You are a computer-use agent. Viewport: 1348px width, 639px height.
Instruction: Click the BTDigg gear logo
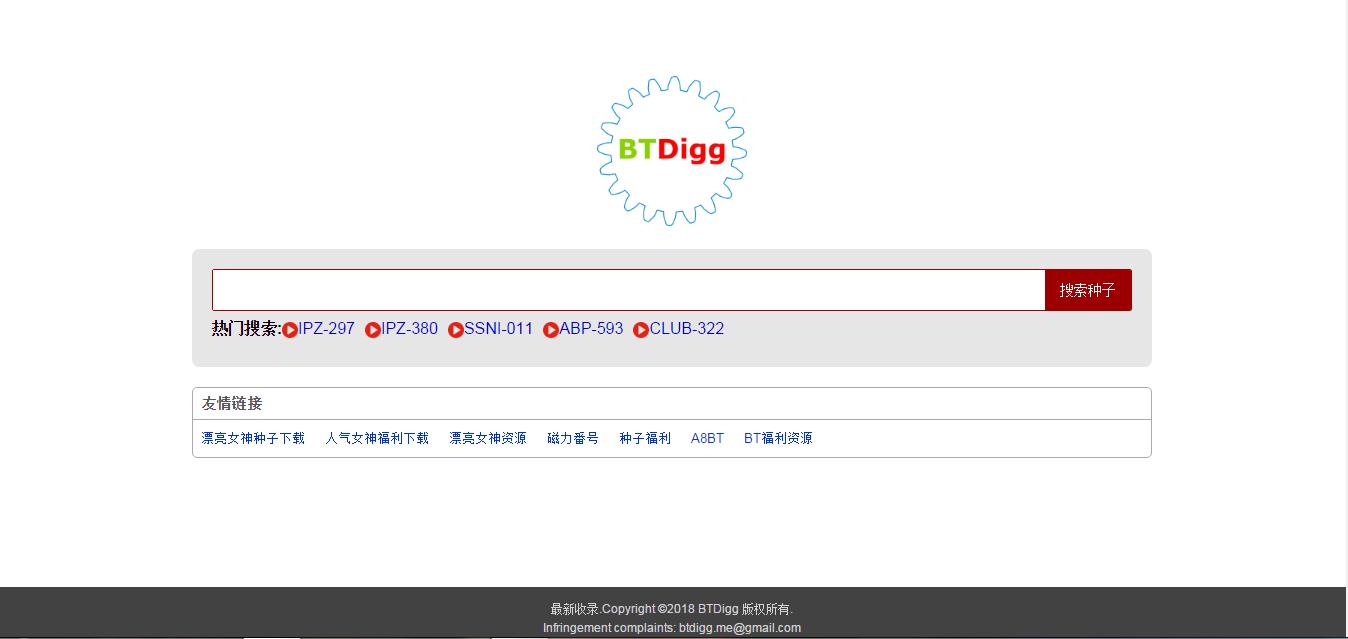[x=672, y=151]
